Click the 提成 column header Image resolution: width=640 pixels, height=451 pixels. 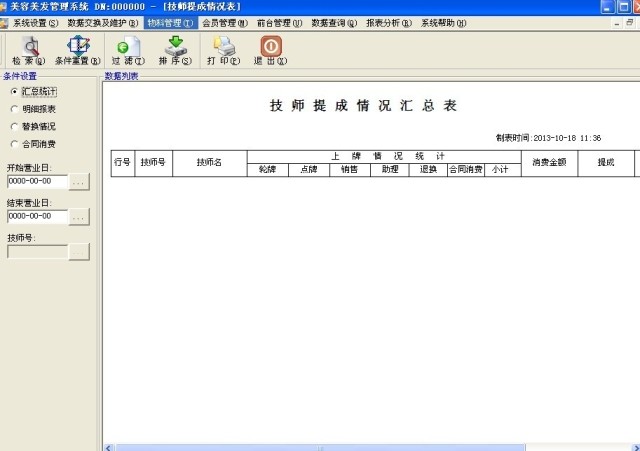(606, 163)
